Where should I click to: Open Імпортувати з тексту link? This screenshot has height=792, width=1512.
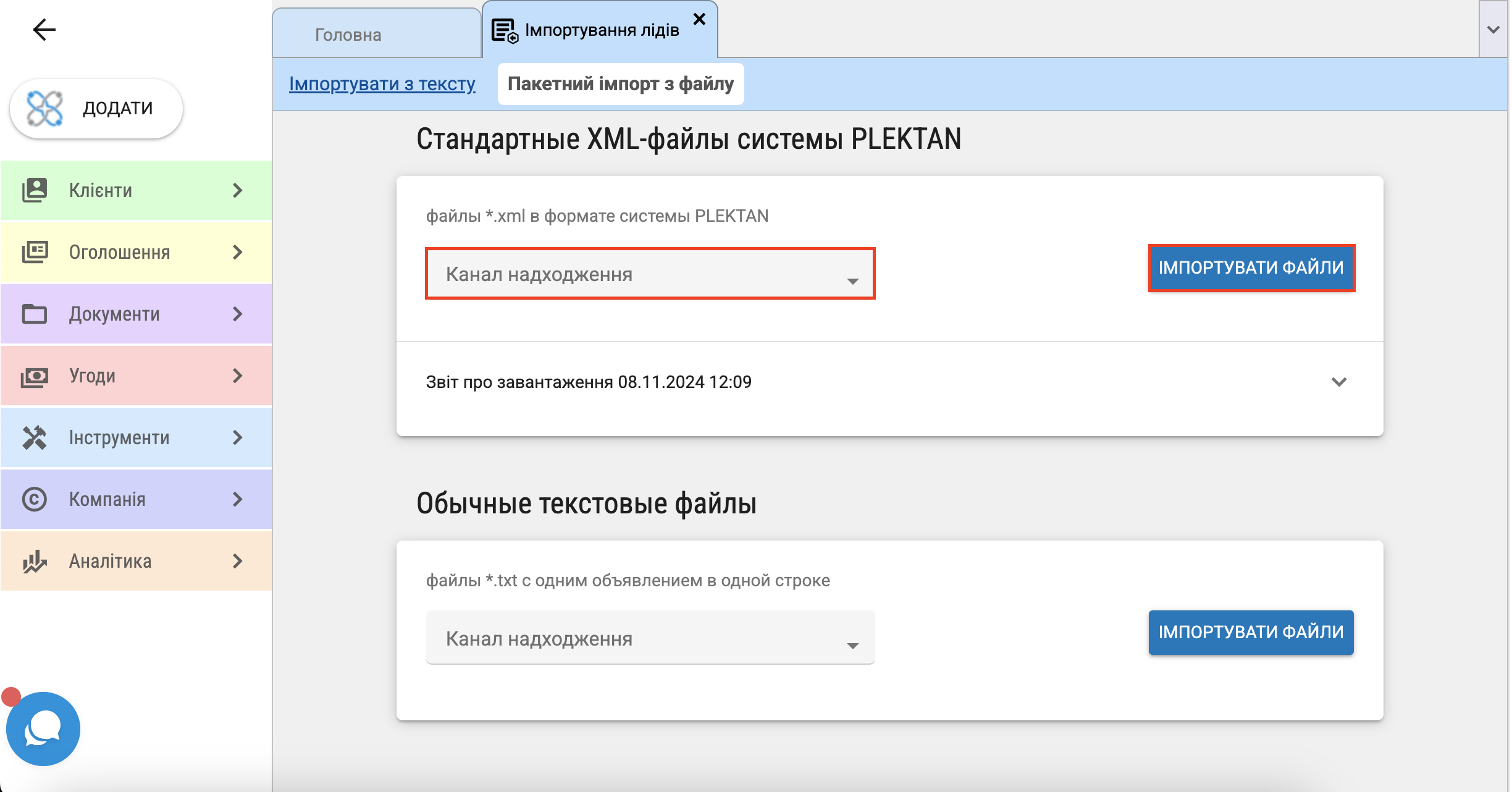coord(382,83)
